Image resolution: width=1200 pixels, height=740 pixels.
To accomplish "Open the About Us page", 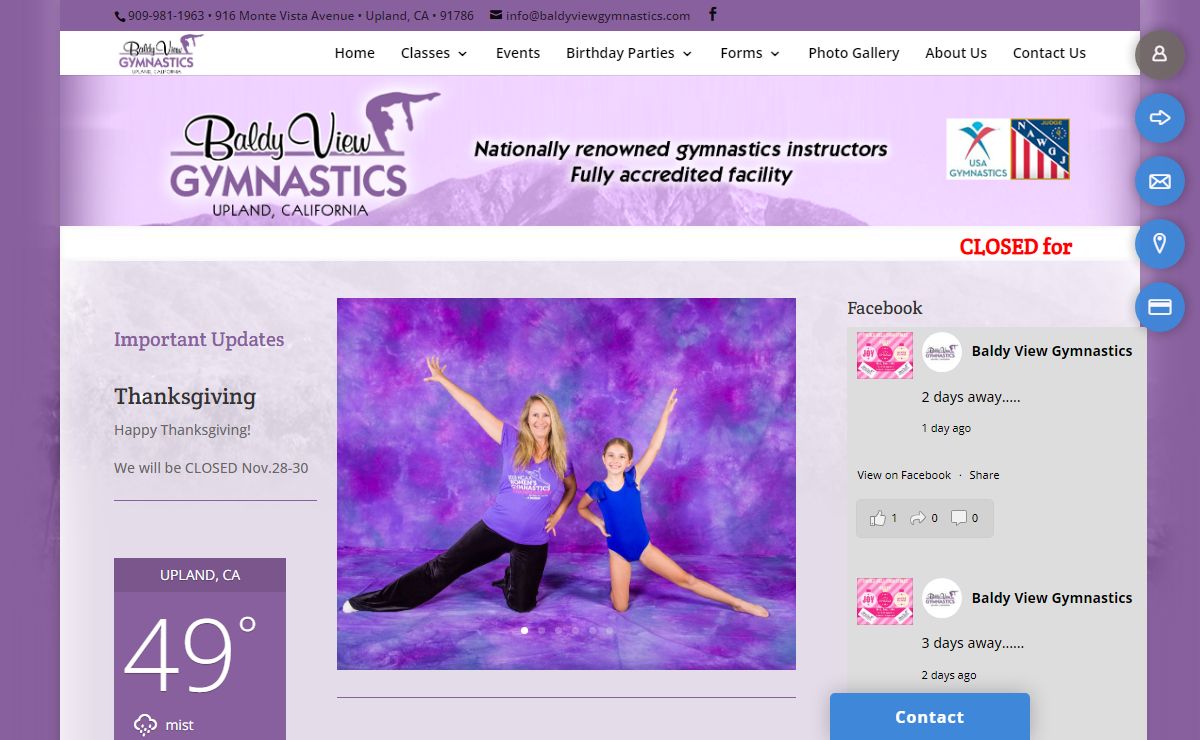I will click(x=955, y=53).
